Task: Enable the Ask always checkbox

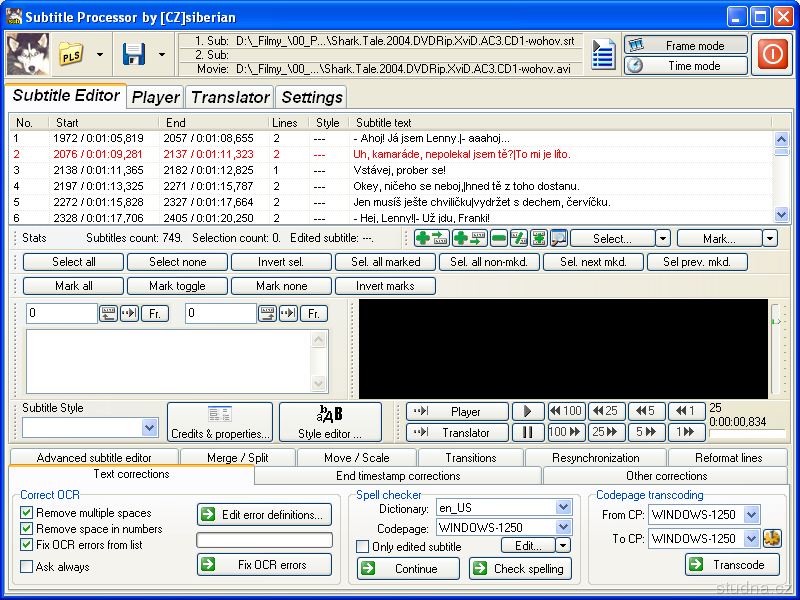Action: click(27, 567)
